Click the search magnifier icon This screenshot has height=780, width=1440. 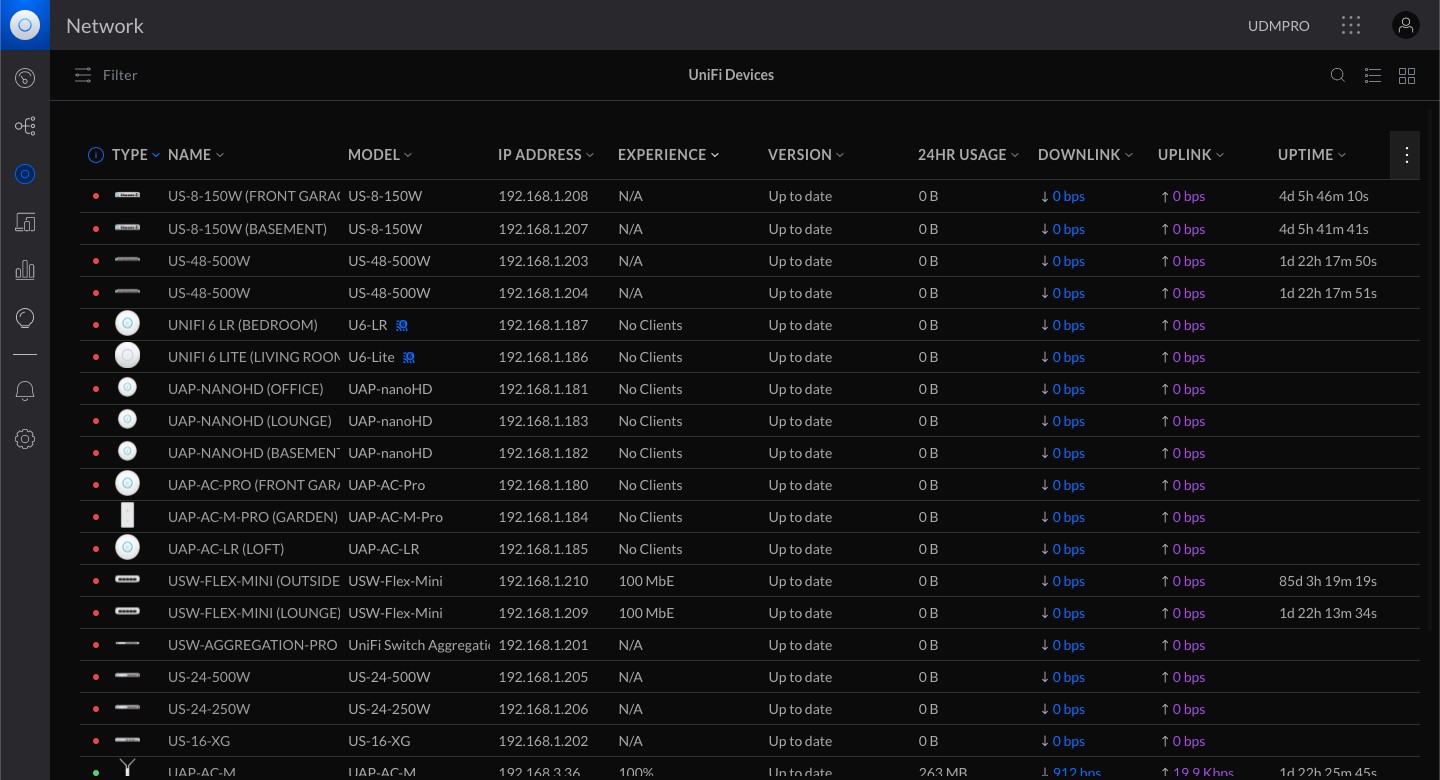point(1338,75)
